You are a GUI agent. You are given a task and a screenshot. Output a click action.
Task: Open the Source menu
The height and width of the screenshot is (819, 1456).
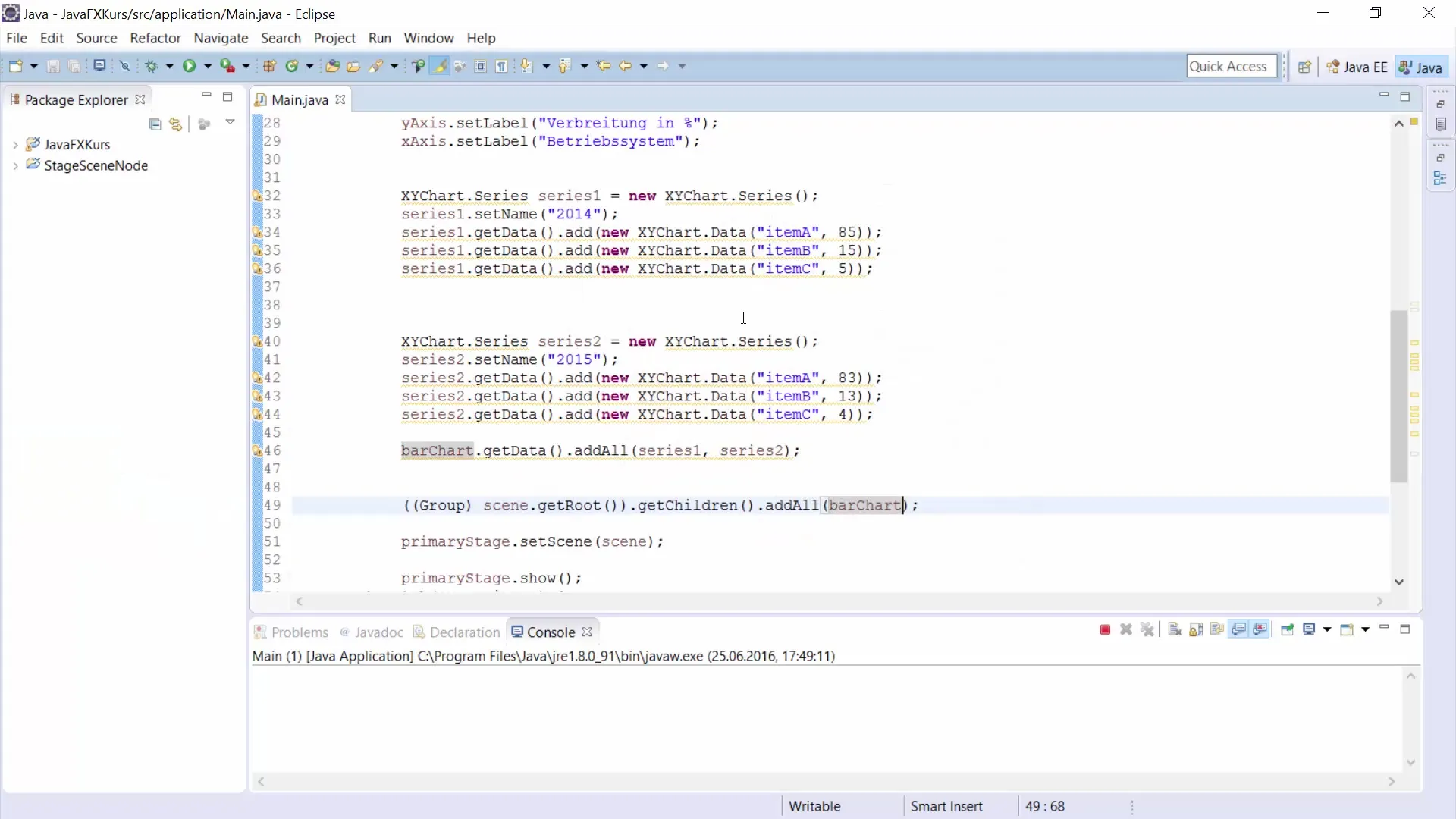point(96,38)
